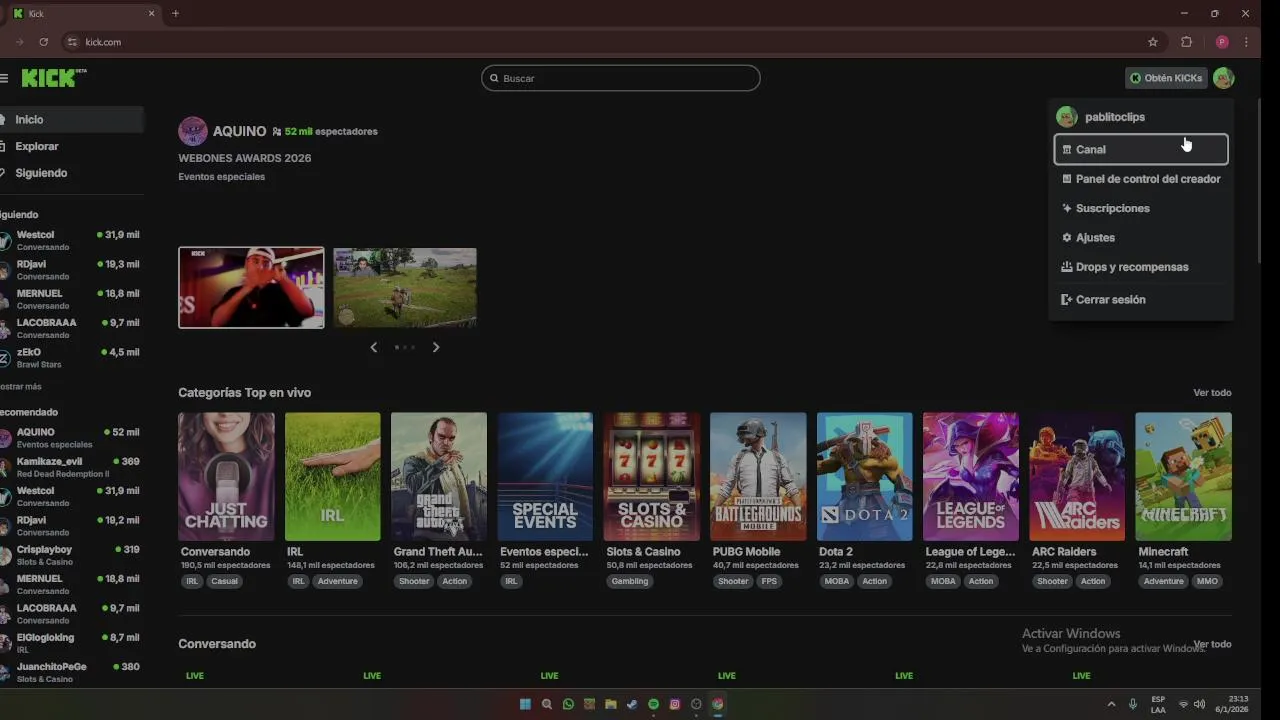
Task: Open the League of Legends category card
Action: [971, 477]
